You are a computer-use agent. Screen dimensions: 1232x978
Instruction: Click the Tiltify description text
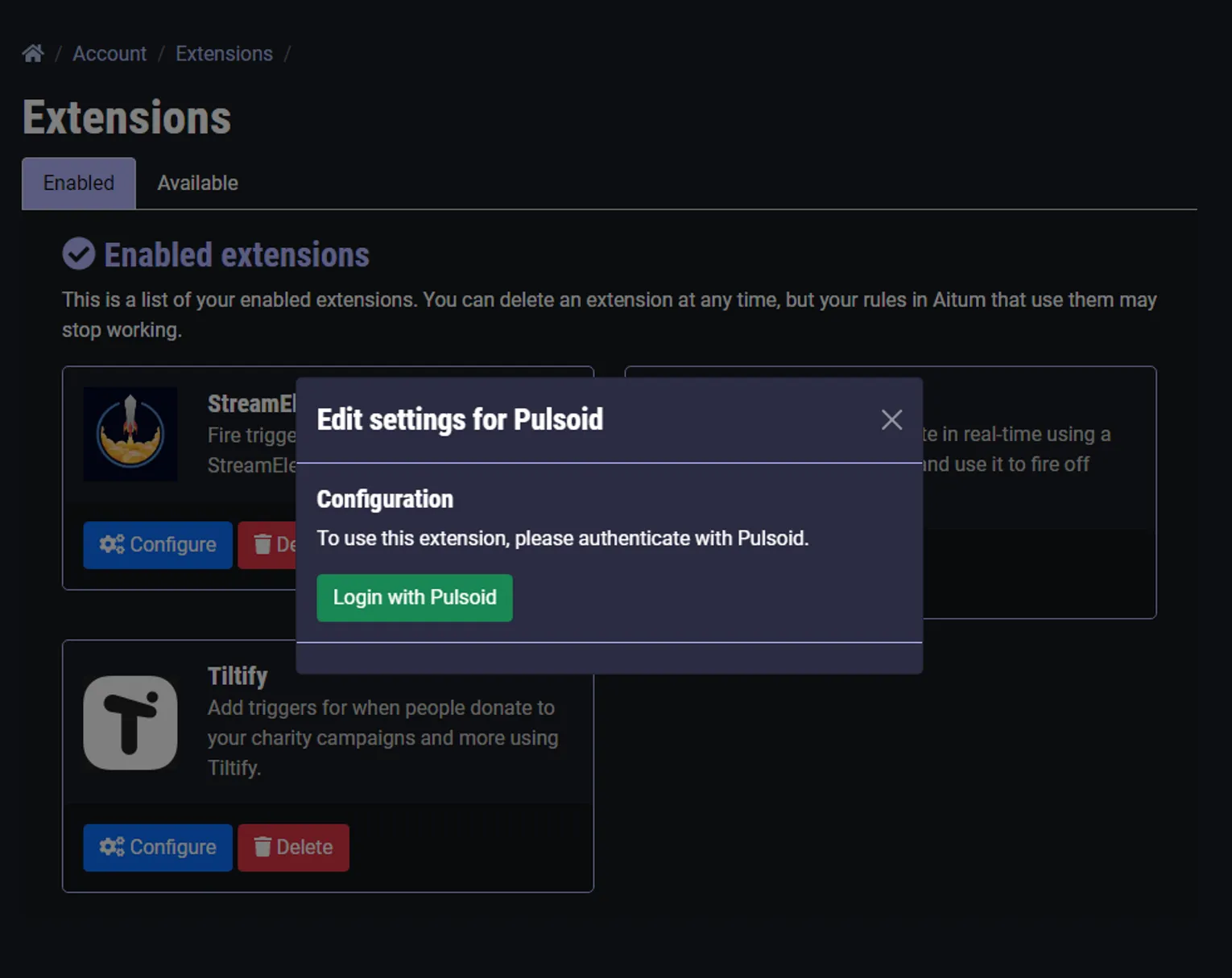tap(382, 737)
